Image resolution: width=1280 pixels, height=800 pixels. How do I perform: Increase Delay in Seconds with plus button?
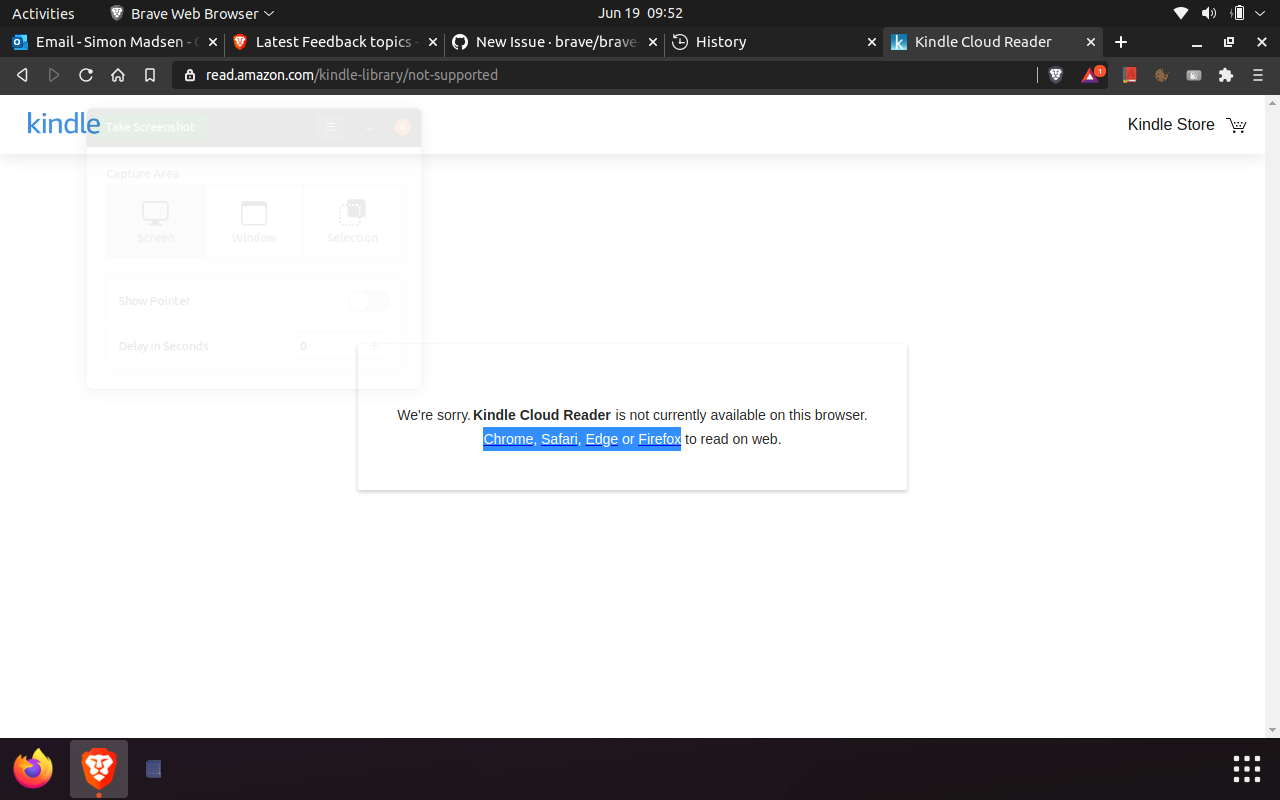[x=374, y=346]
